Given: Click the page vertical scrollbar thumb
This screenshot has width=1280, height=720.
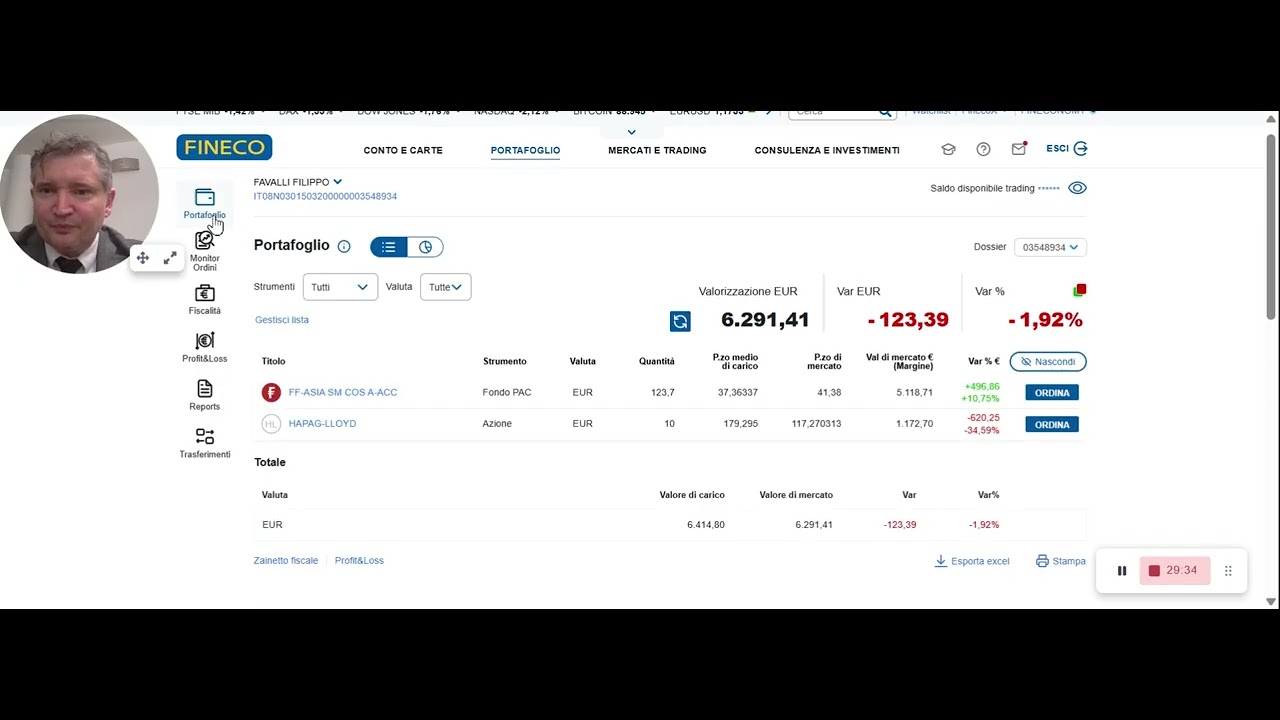Looking at the screenshot, I should tap(1271, 227).
